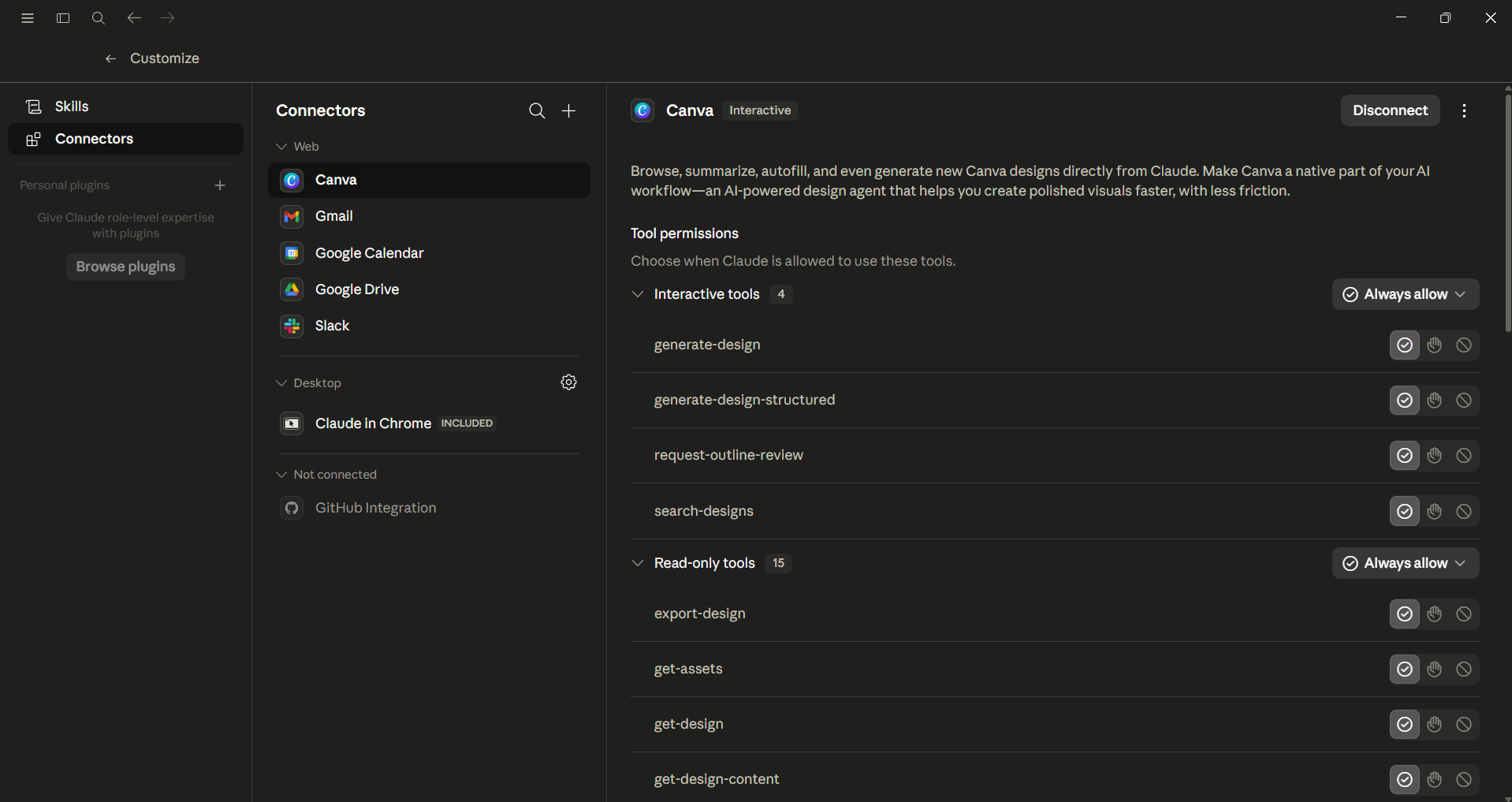This screenshot has width=1512, height=802.
Task: Go forward using the title bar arrow
Action: pyautogui.click(x=168, y=17)
